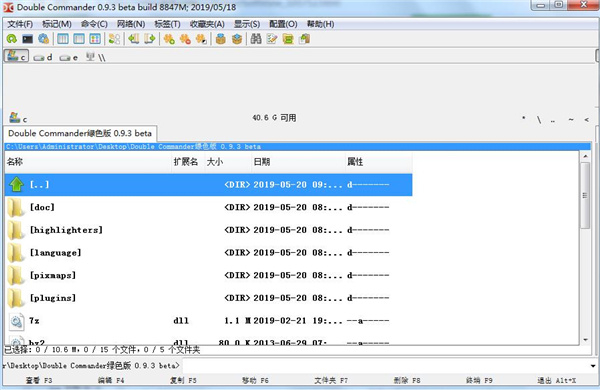Open the 显示(S) menu
Screen dimensions: 600x390
tap(247, 24)
